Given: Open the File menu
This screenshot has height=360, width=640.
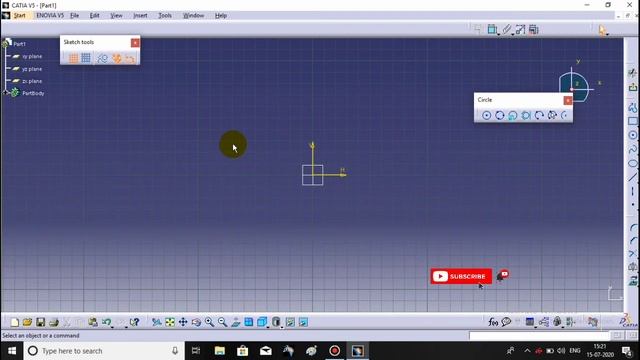Looking at the screenshot, I should [74, 16].
